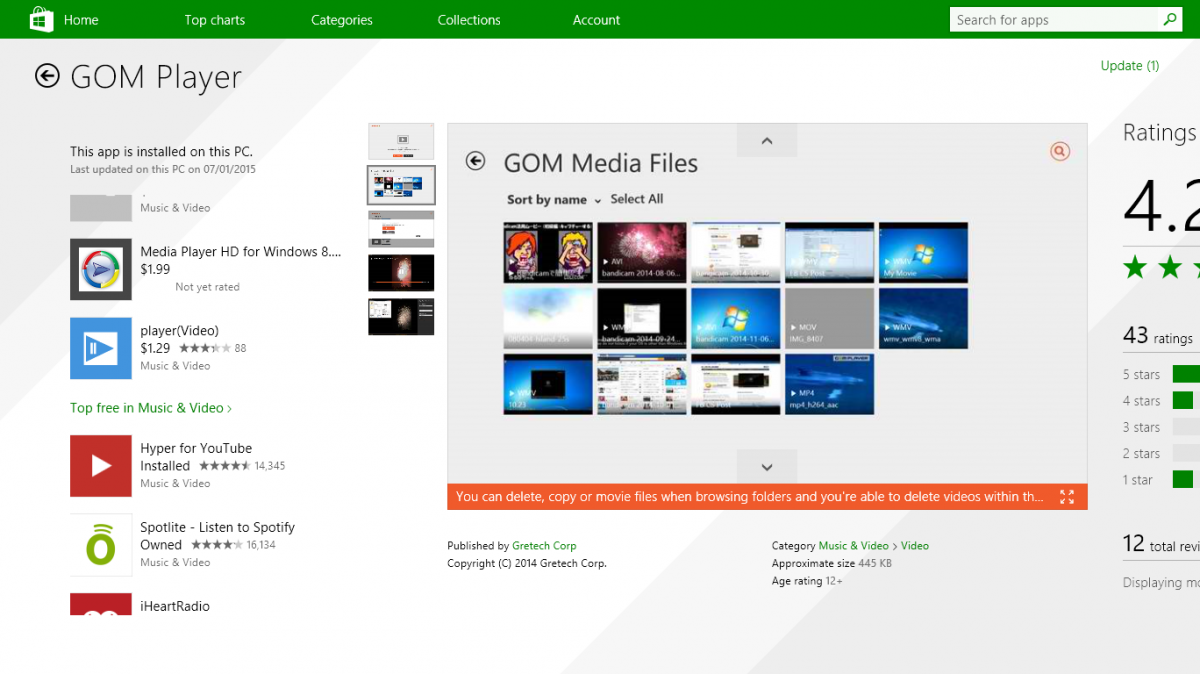This screenshot has height=674, width=1200.
Task: Open the Collections menu
Action: (469, 20)
